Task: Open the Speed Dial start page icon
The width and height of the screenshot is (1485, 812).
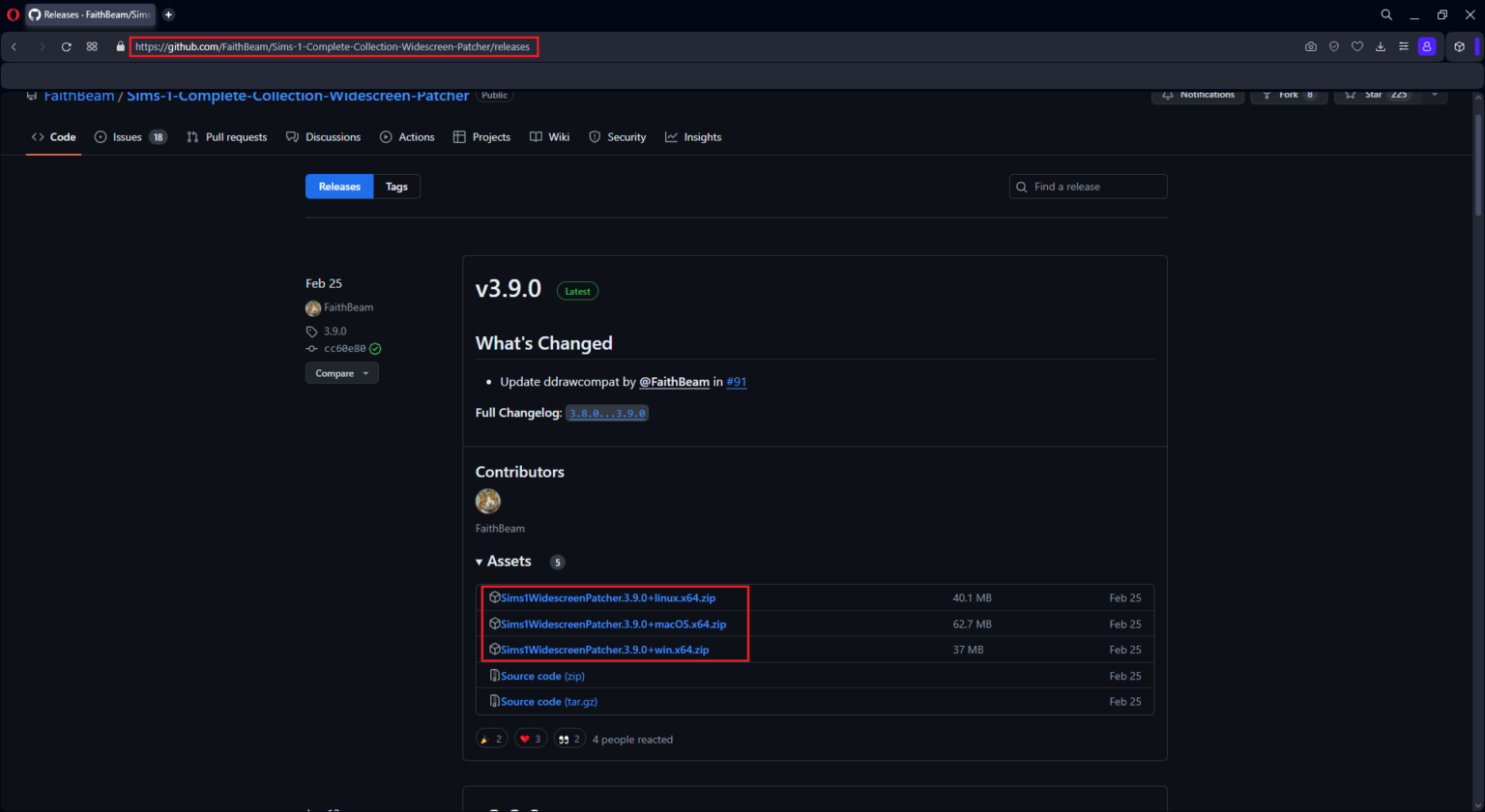Action: click(x=92, y=46)
